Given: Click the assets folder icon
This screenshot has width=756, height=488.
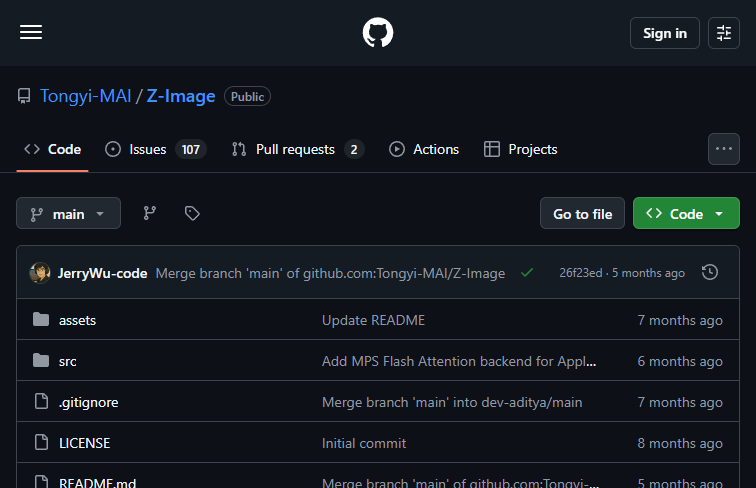Looking at the screenshot, I should [x=41, y=319].
